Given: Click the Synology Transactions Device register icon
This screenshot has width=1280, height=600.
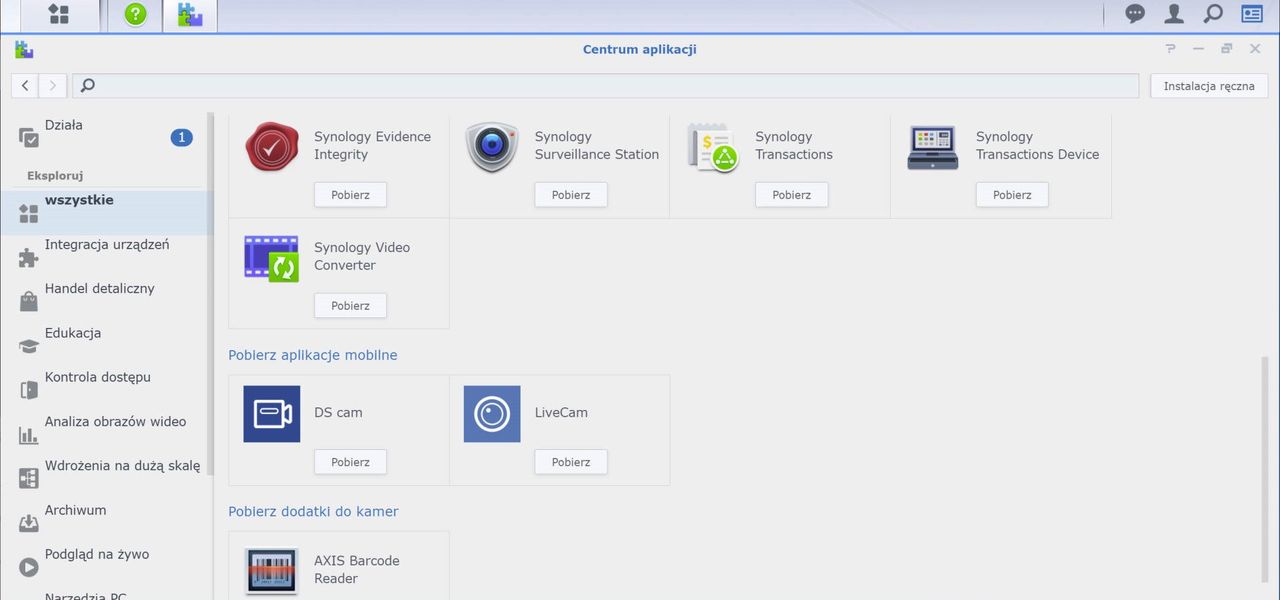Looking at the screenshot, I should coord(933,148).
